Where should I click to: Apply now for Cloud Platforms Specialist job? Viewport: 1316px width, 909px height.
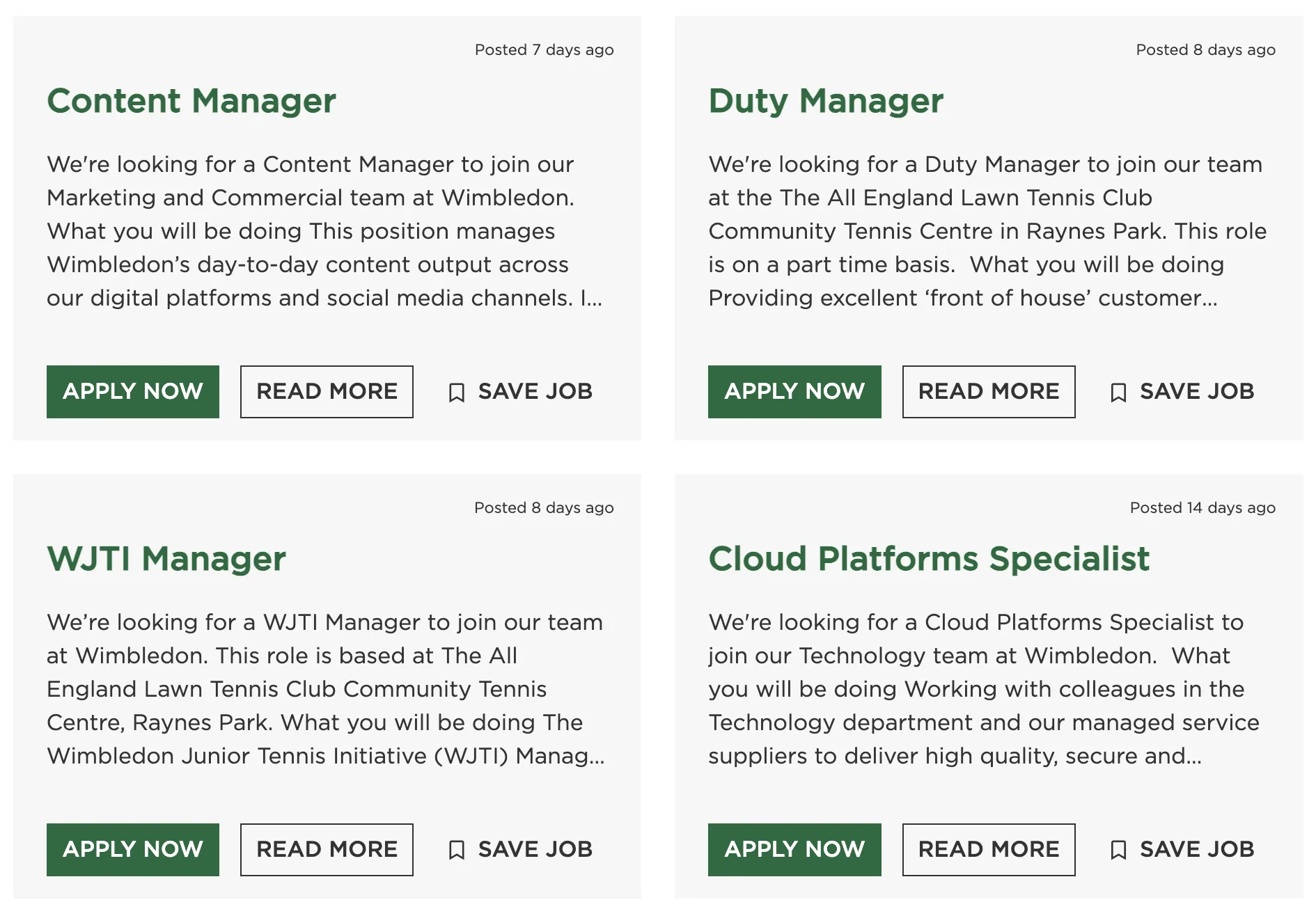click(x=794, y=849)
